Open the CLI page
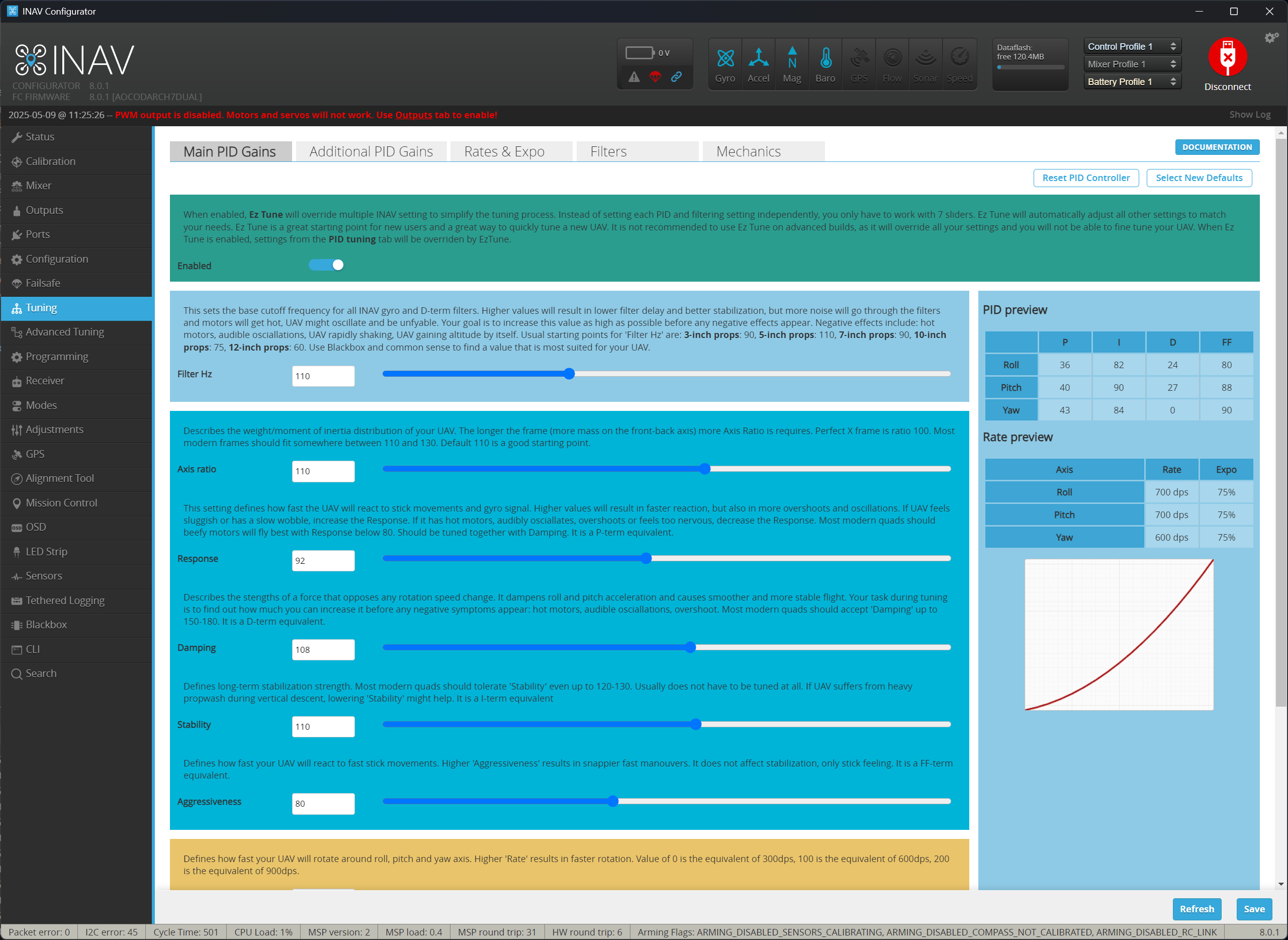The image size is (1288, 940). click(76, 649)
